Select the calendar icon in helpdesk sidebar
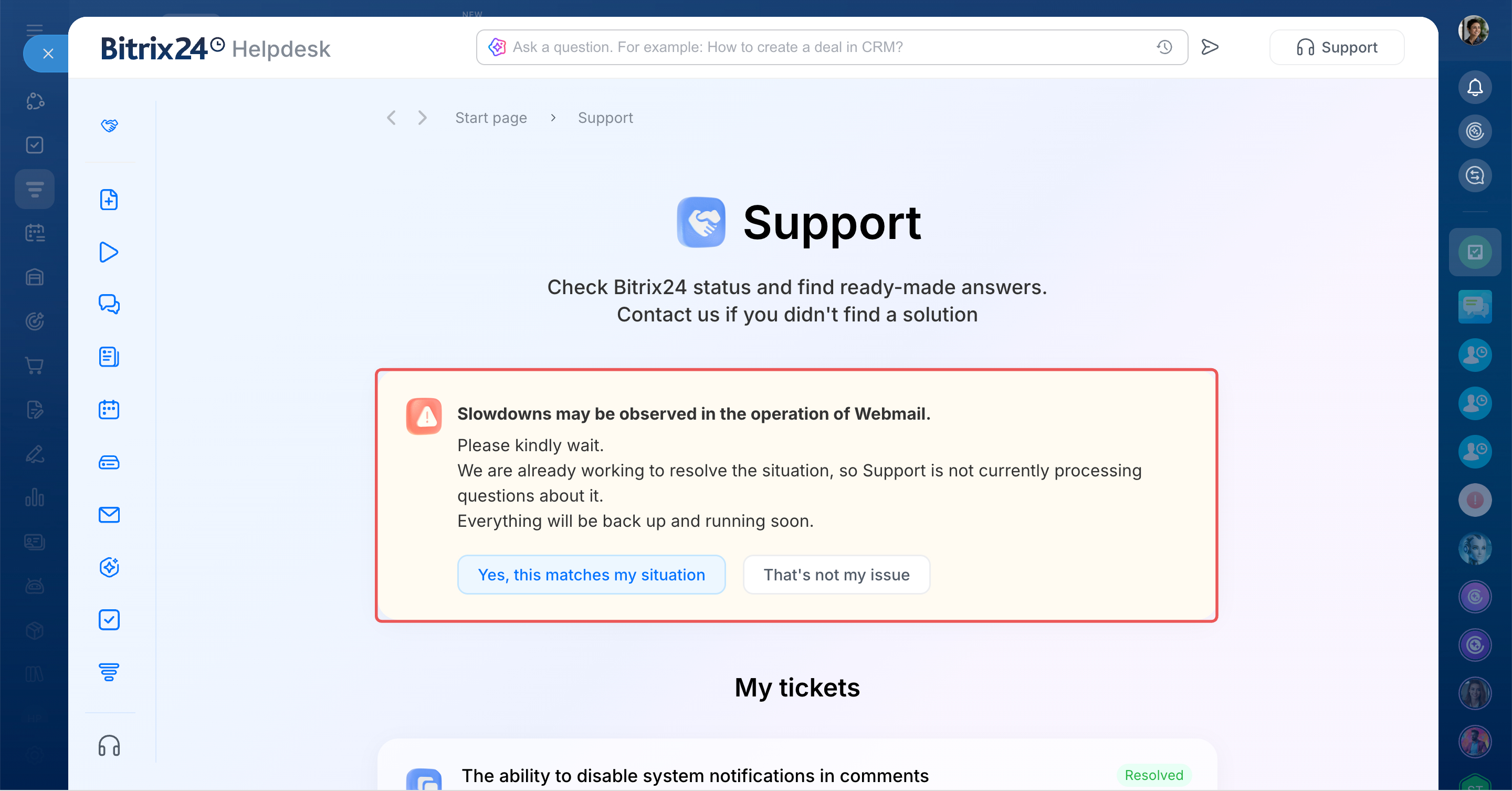The width and height of the screenshot is (1512, 791). [109, 409]
